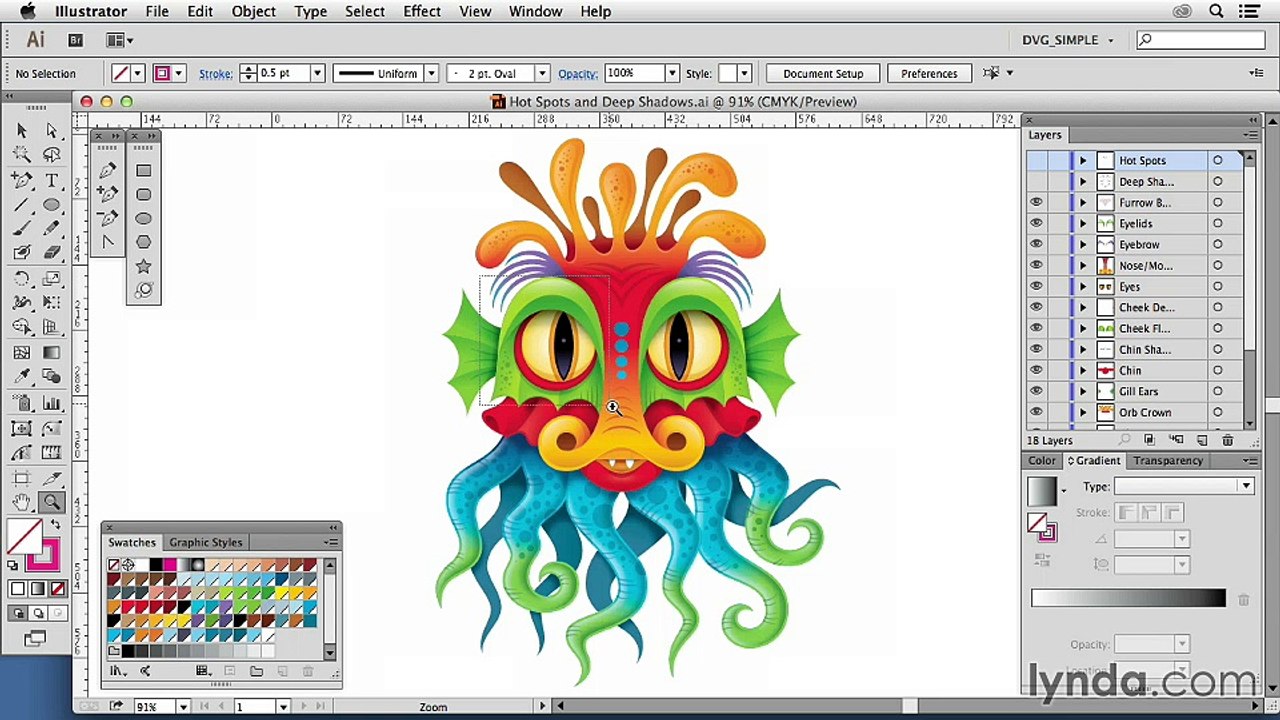The height and width of the screenshot is (720, 1280).
Task: Open the Uniform stroke profile dropdown
Action: coord(431,73)
